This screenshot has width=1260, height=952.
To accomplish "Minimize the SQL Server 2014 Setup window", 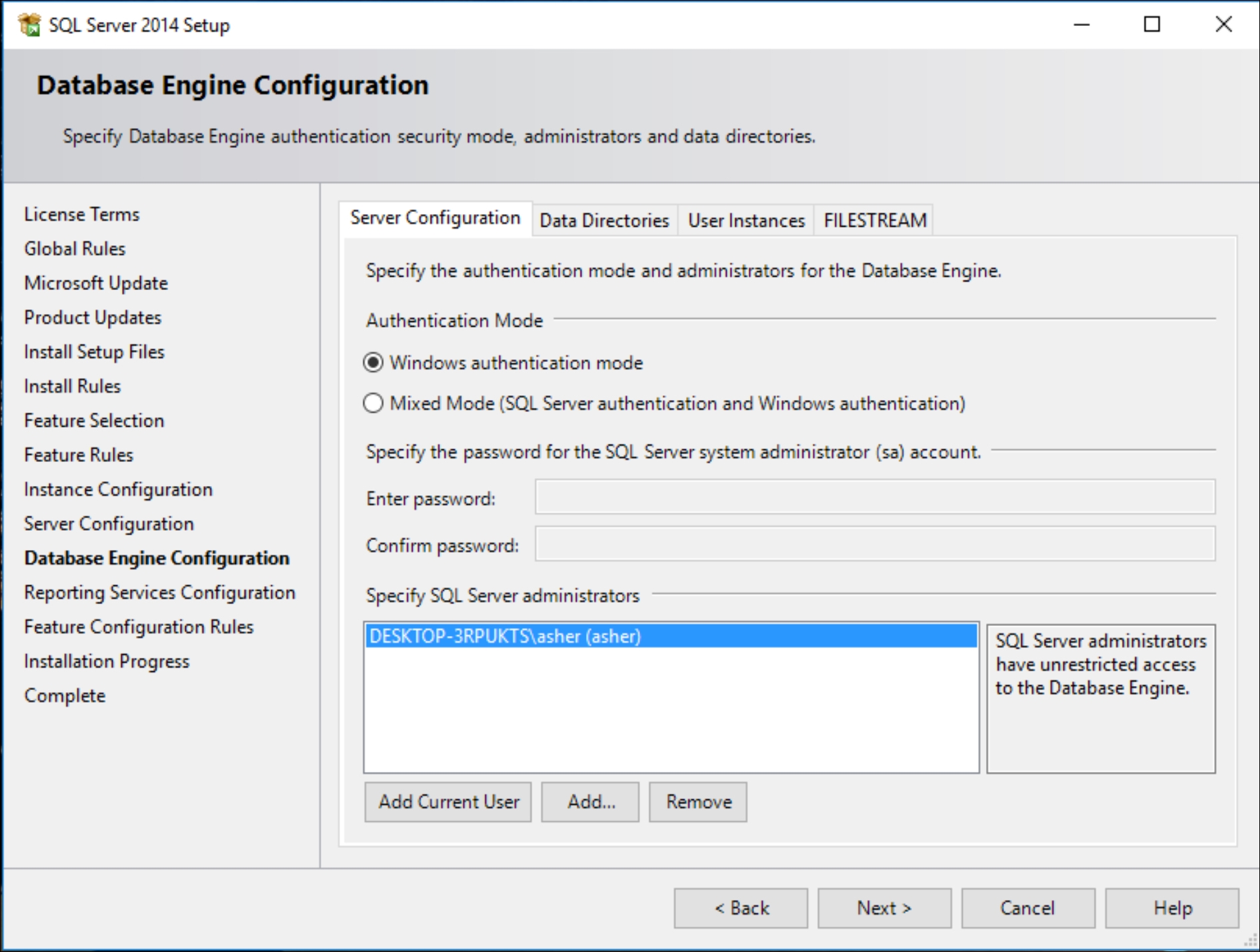I will pos(1081,25).
